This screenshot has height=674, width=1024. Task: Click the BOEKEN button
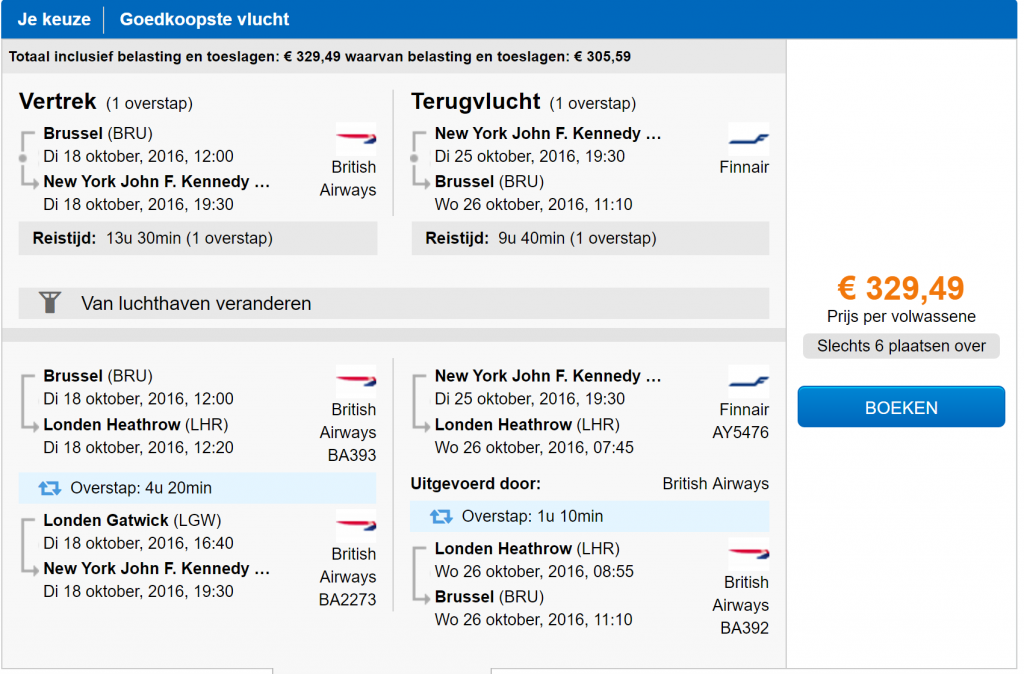pos(901,407)
